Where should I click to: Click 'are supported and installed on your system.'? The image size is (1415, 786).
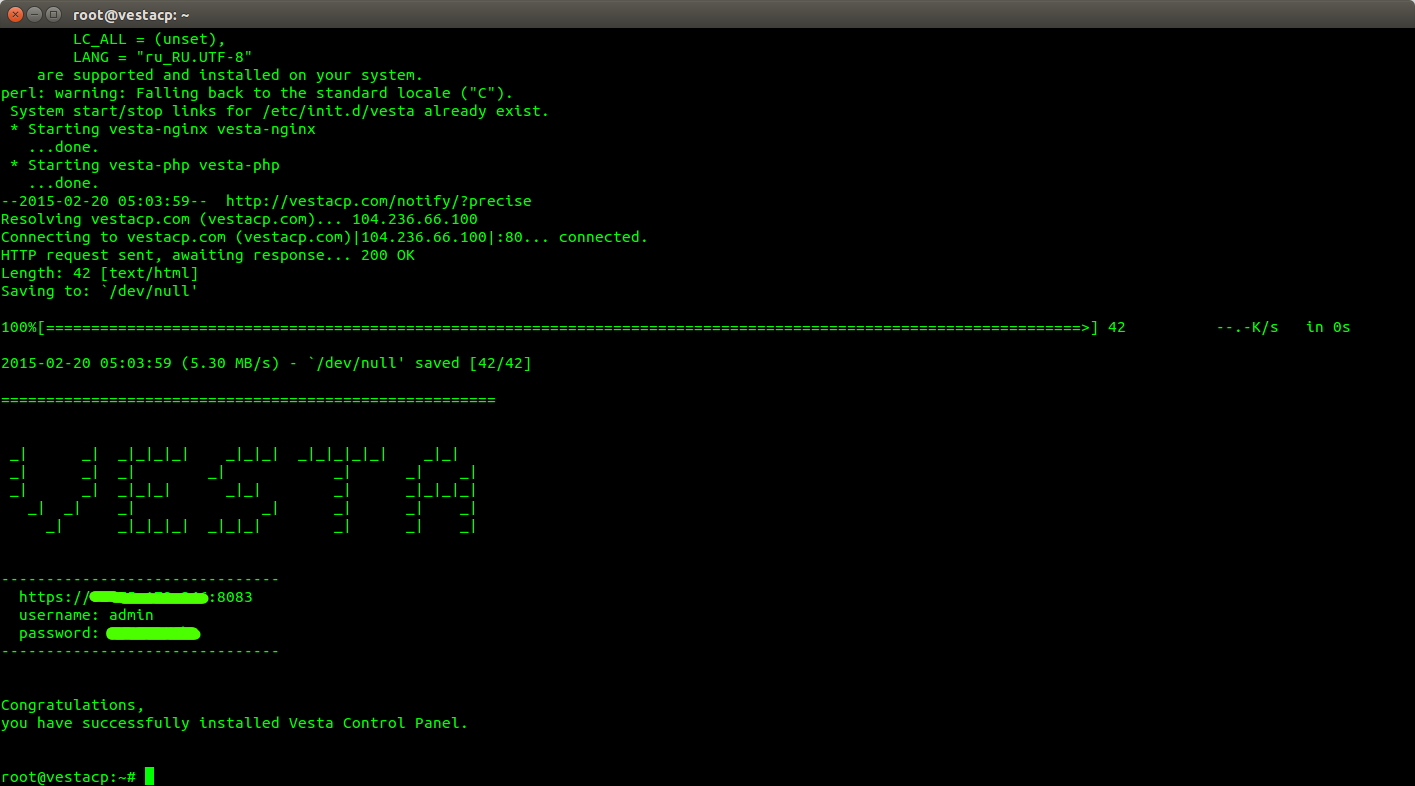[230, 75]
